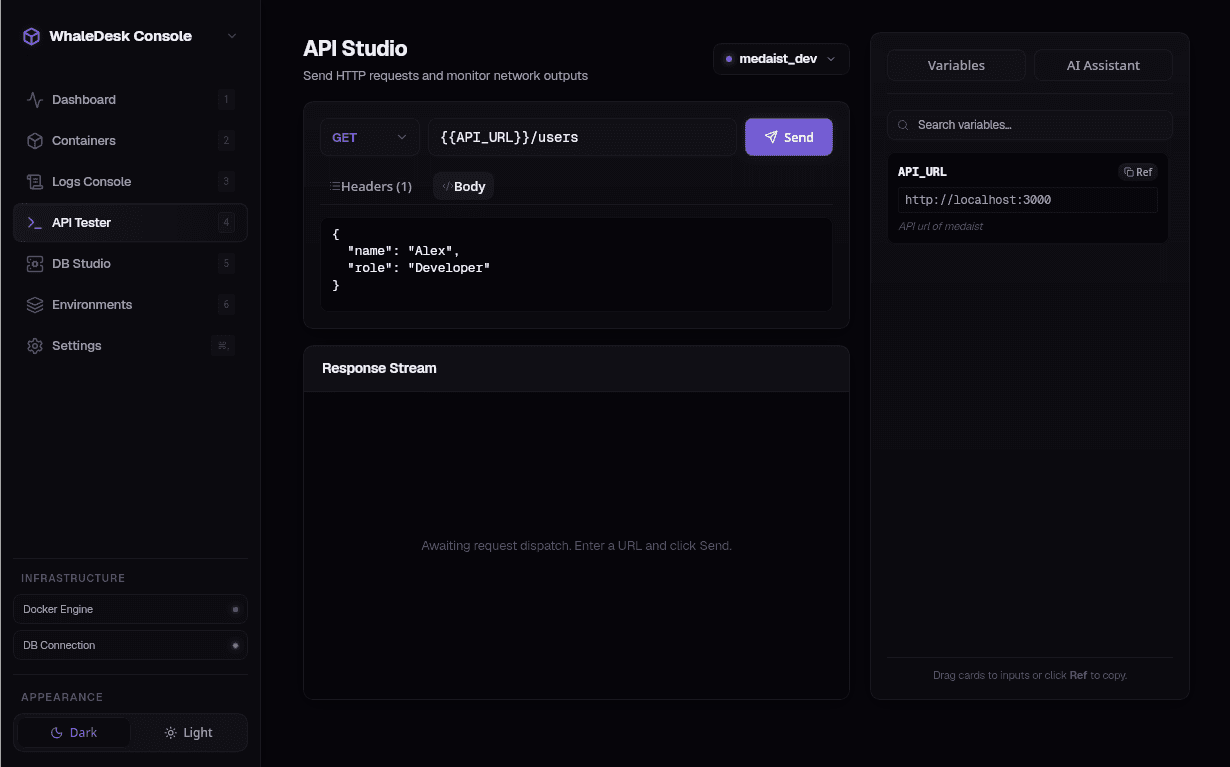Click the Logs Console scroll icon
This screenshot has width=1230, height=767.
pyautogui.click(x=35, y=182)
